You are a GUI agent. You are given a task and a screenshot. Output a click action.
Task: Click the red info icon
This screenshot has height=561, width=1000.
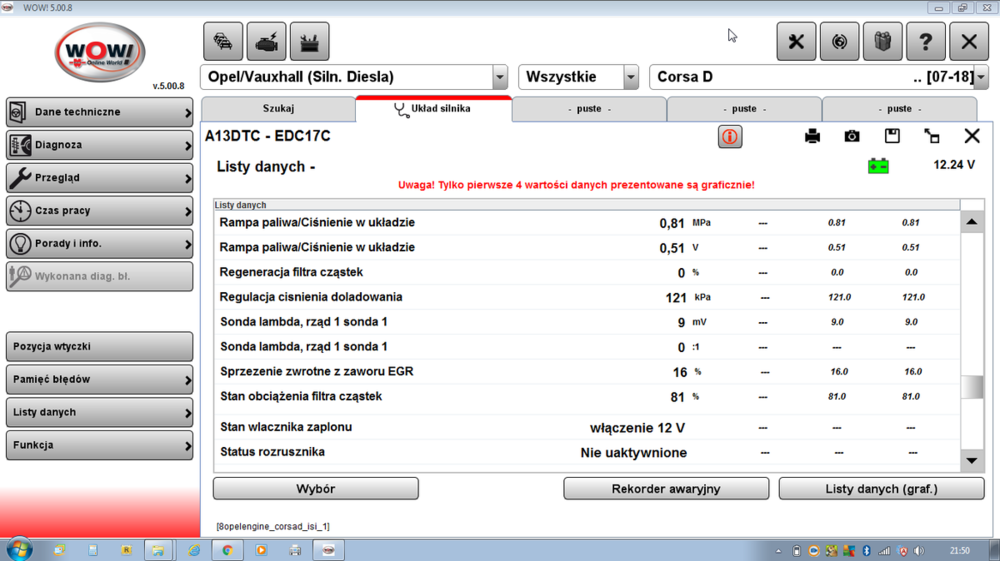[730, 137]
